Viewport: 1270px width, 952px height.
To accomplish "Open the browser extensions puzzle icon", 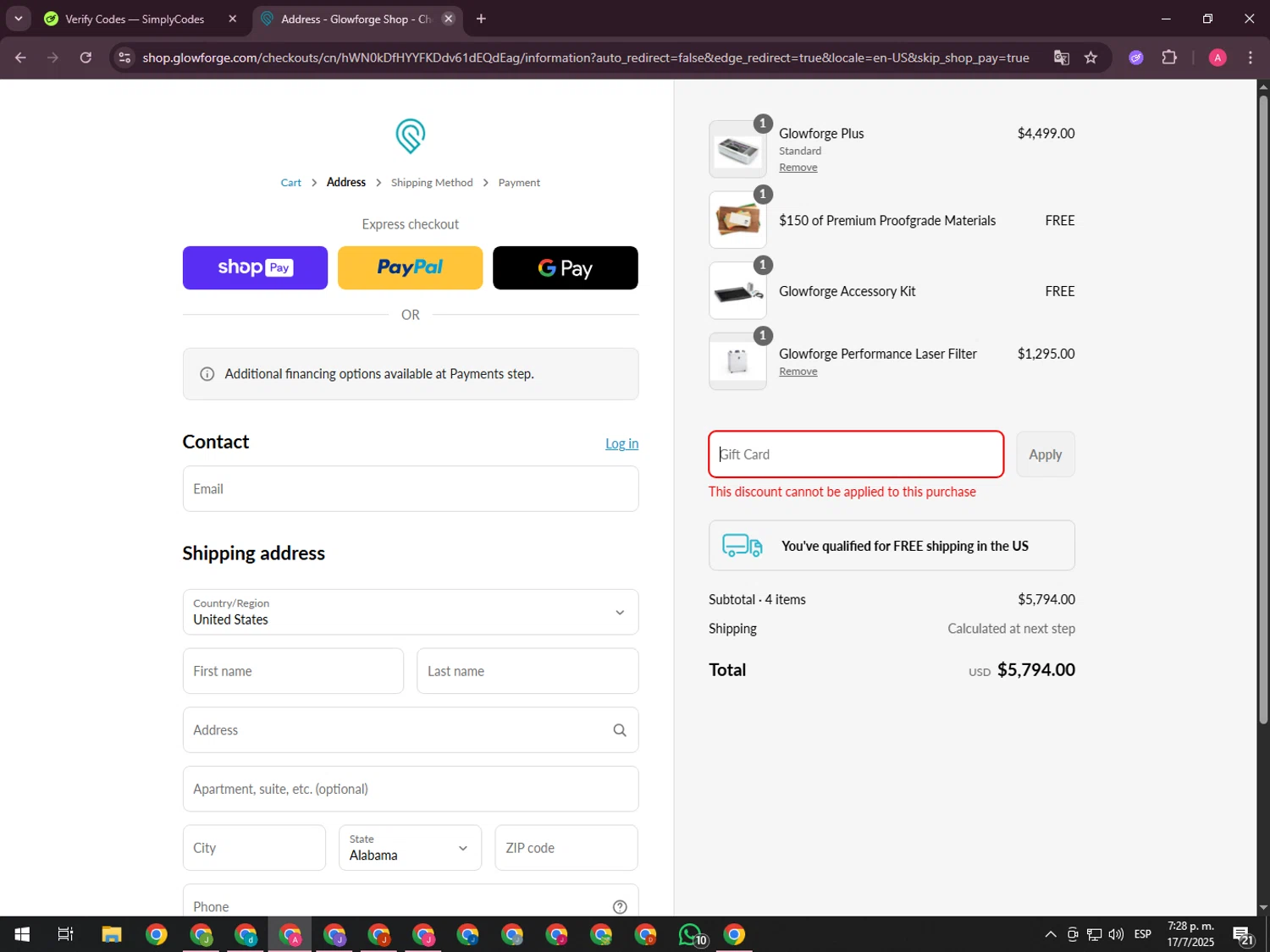I will click(x=1169, y=58).
